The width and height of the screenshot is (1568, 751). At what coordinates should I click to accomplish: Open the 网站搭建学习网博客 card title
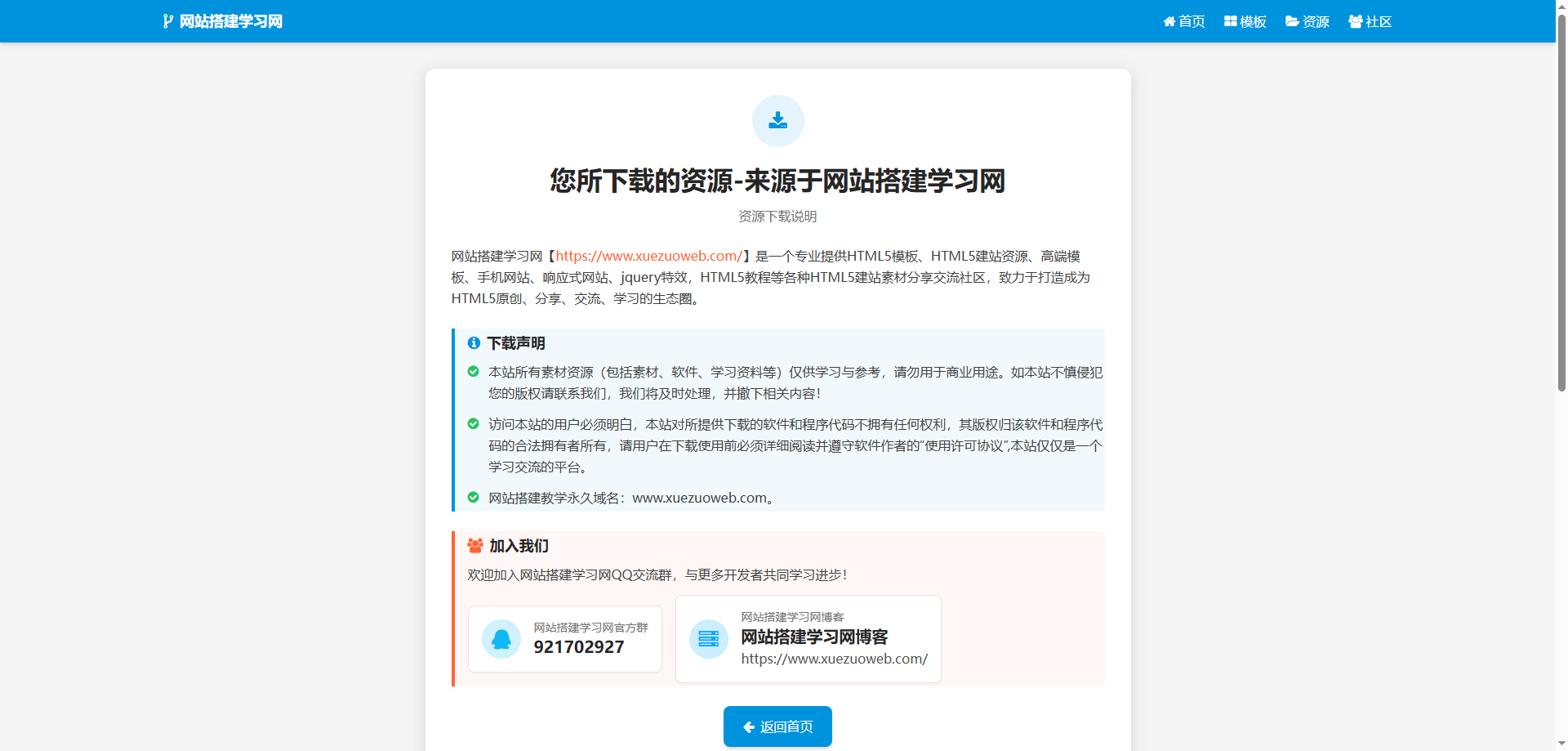click(814, 637)
